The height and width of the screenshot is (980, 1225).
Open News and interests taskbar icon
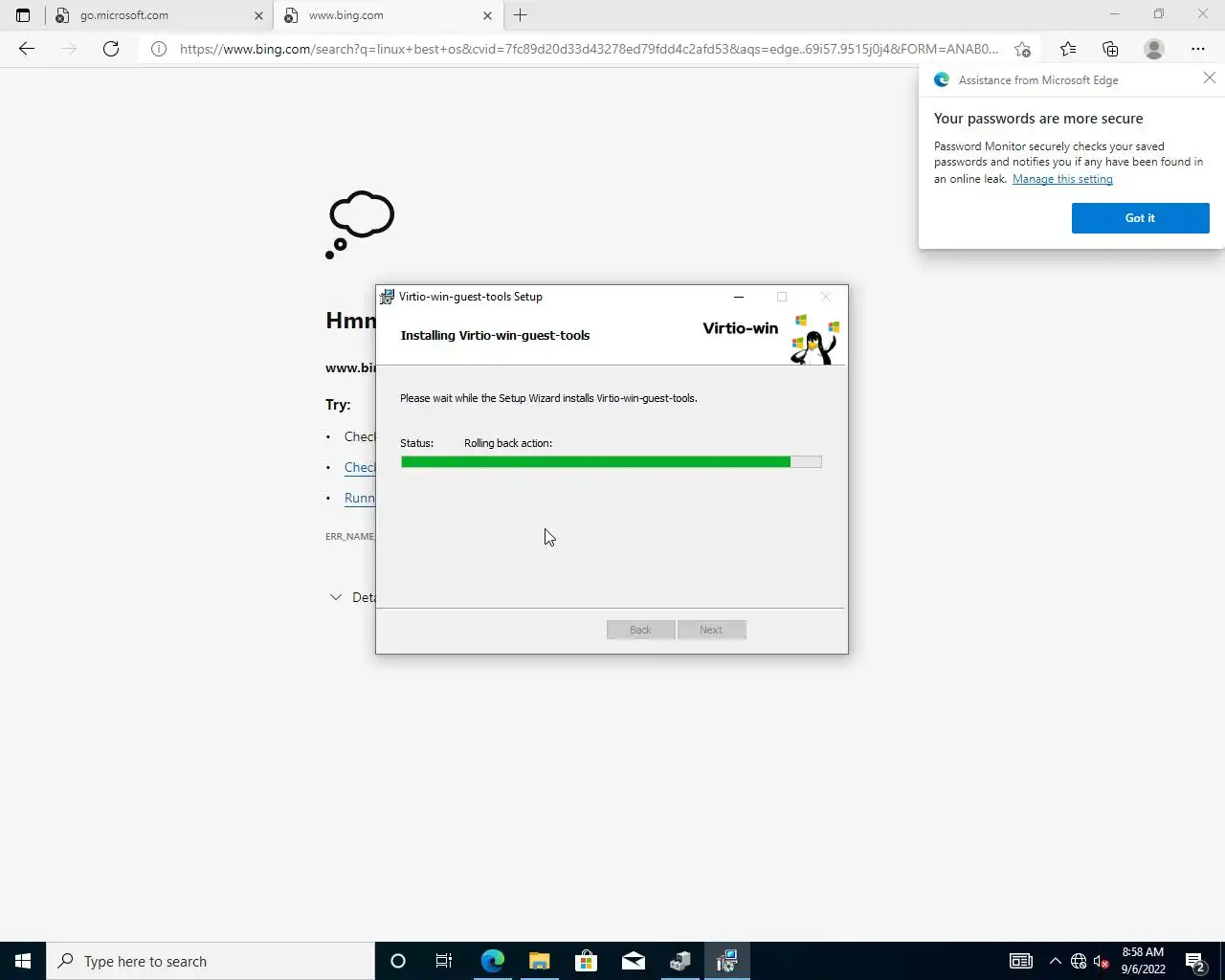pos(1021,961)
